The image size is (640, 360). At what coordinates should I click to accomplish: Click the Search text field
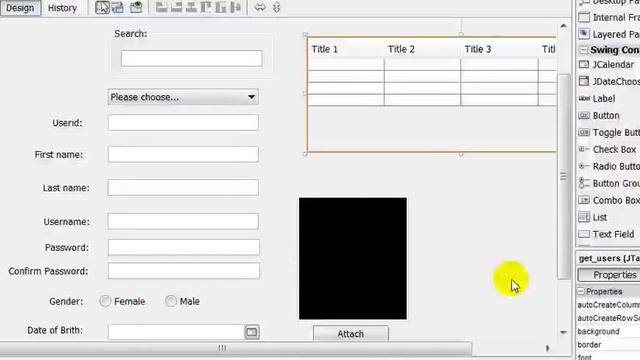click(191, 58)
